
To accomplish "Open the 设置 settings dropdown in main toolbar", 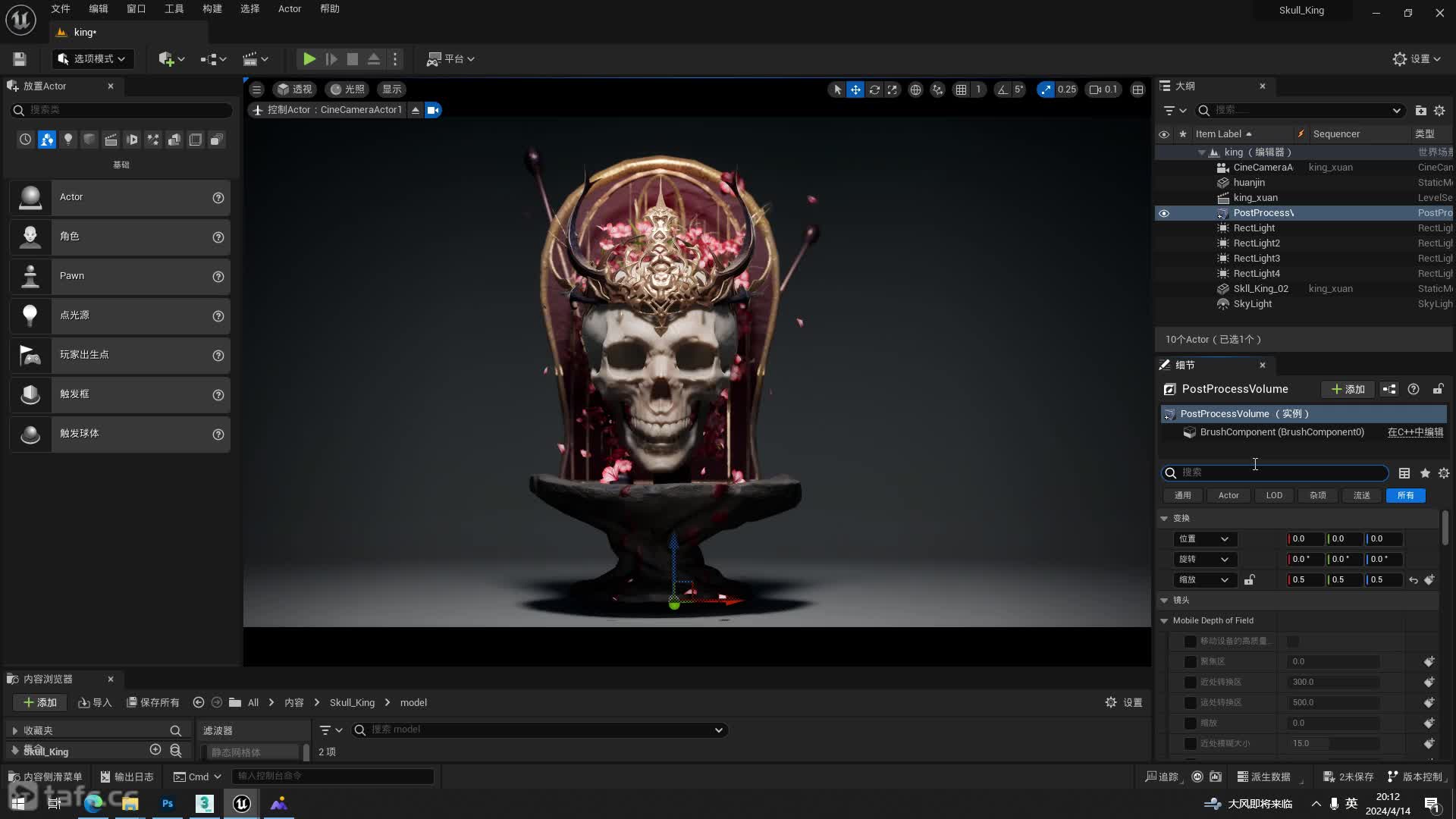I will (1417, 58).
